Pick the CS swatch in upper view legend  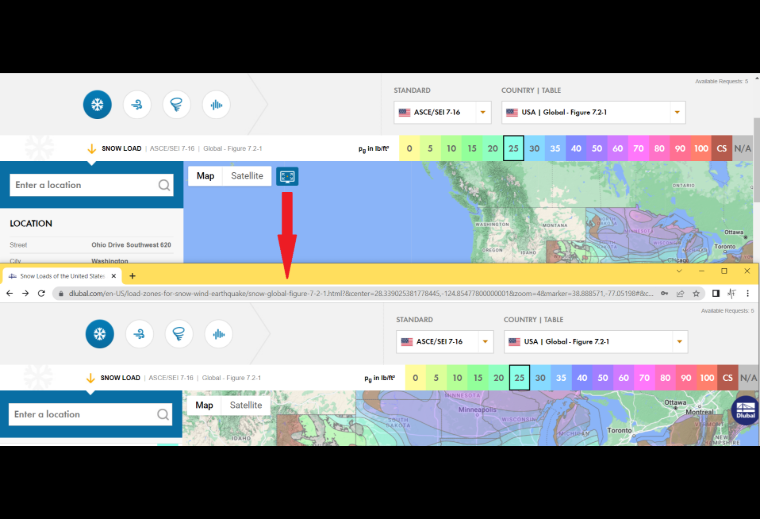point(722,148)
